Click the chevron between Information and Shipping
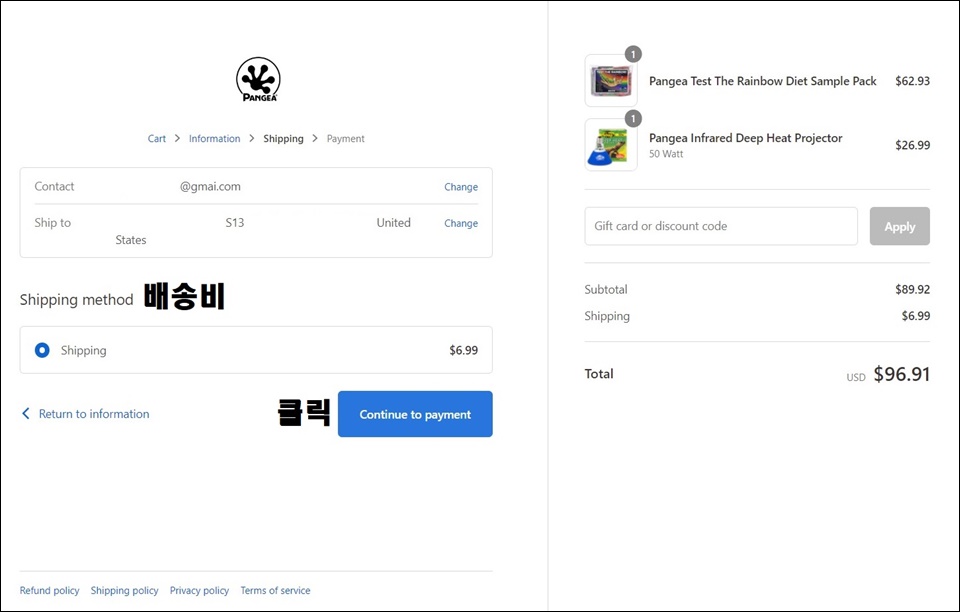The height and width of the screenshot is (612, 960). pos(252,138)
